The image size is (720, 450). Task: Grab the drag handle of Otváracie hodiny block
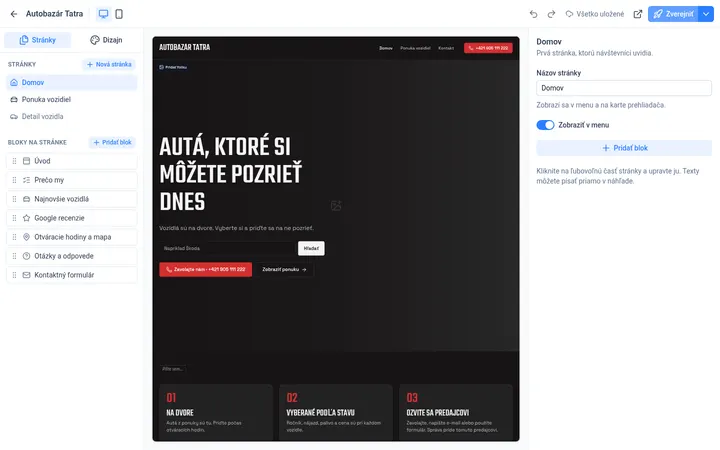pyautogui.click(x=14, y=237)
